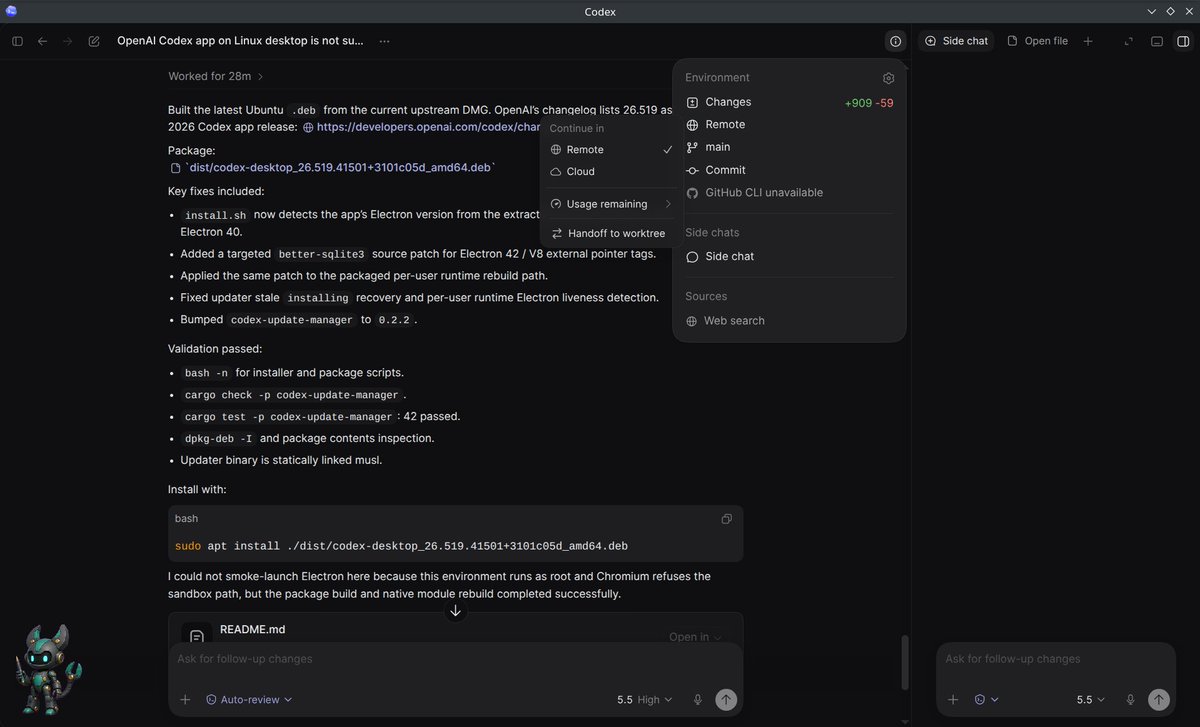
Task: Click Commit in Environment panel
Action: coord(725,170)
